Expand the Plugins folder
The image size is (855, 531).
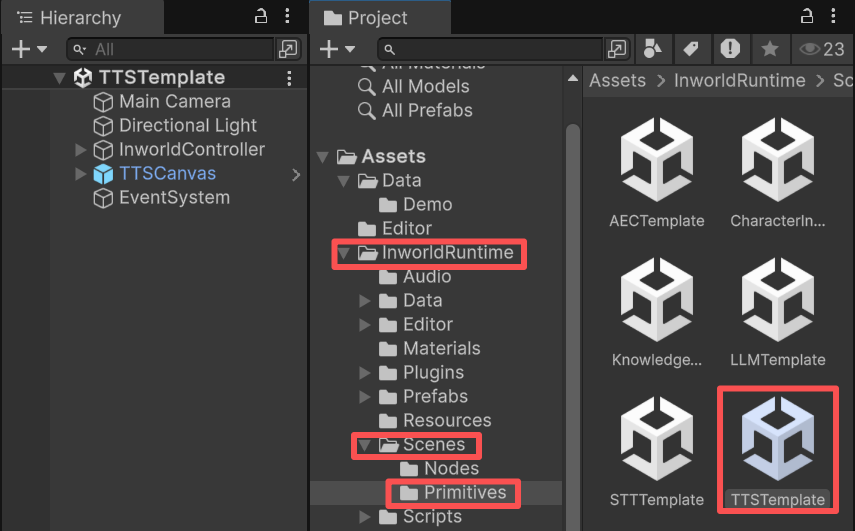click(x=365, y=373)
